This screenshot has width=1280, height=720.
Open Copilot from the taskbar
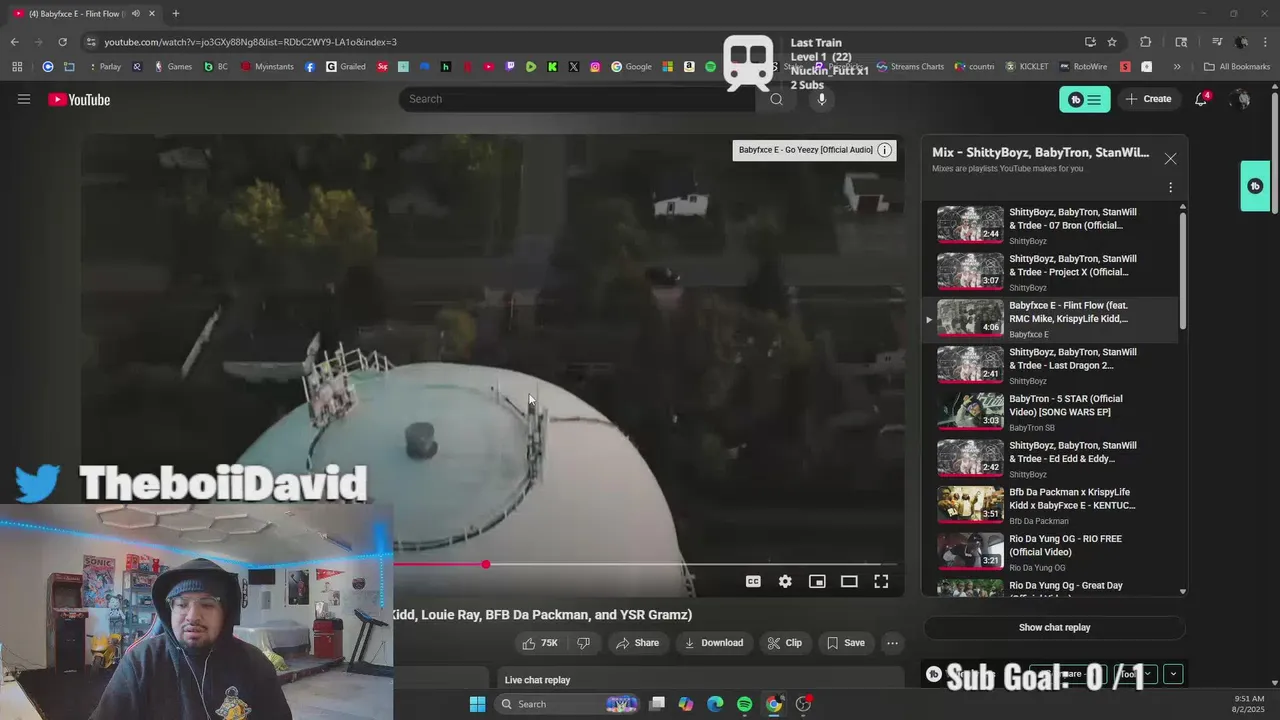685,704
